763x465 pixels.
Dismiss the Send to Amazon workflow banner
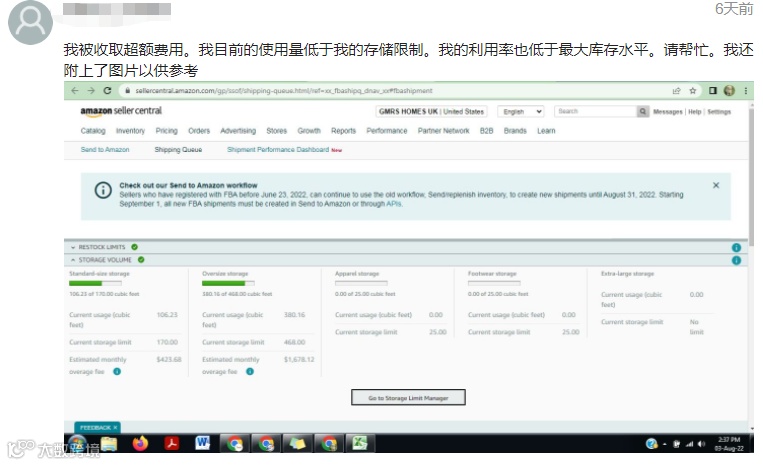716,185
